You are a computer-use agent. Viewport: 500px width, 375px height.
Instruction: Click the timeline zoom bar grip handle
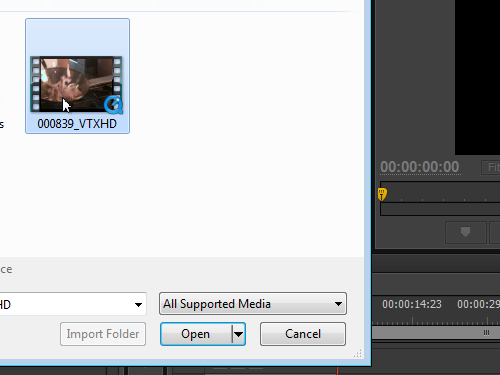486,333
